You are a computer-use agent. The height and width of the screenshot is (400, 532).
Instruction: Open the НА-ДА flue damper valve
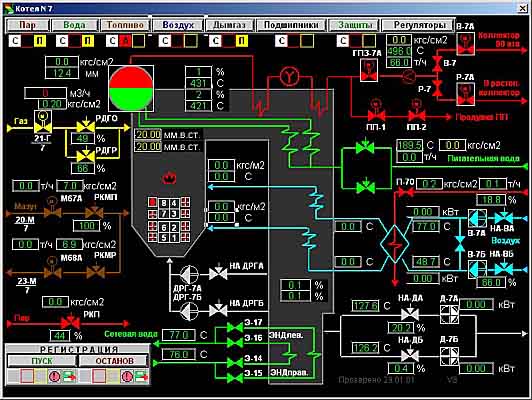(410, 313)
